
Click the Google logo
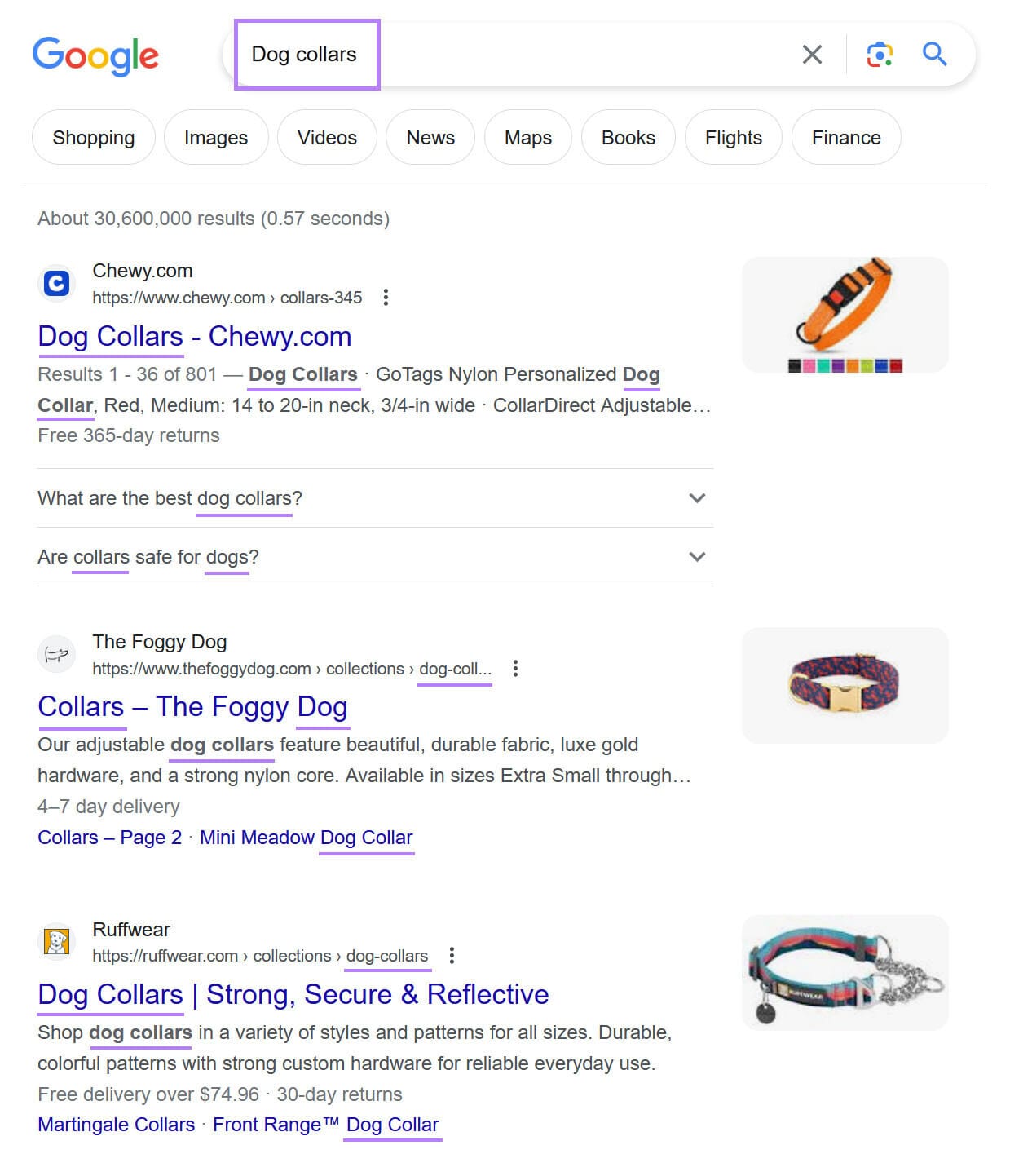pyautogui.click(x=95, y=55)
